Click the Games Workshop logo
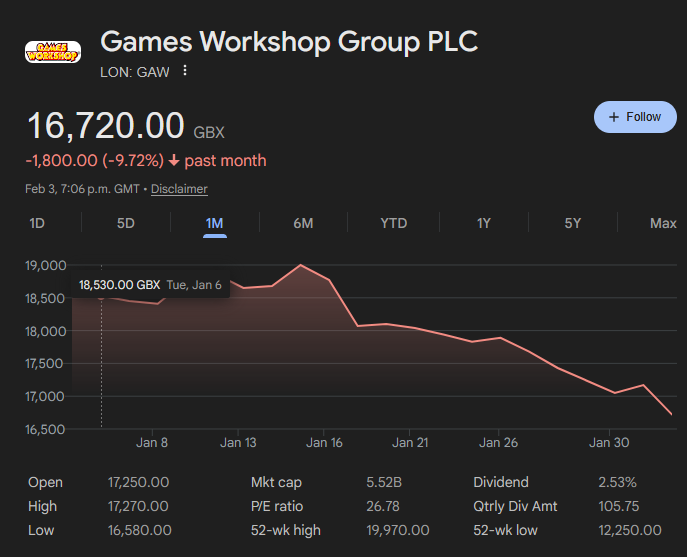Viewport: 687px width, 557px height. coord(53,52)
